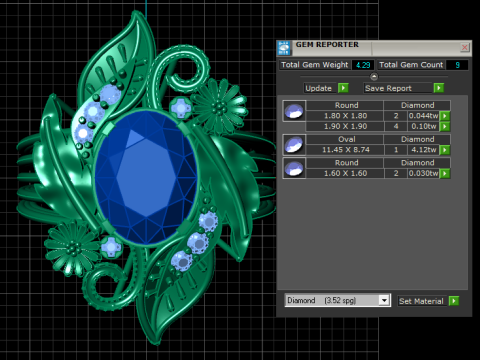Click the green arrow beside Save Report
Screen dimensions: 480x360
[439, 88]
